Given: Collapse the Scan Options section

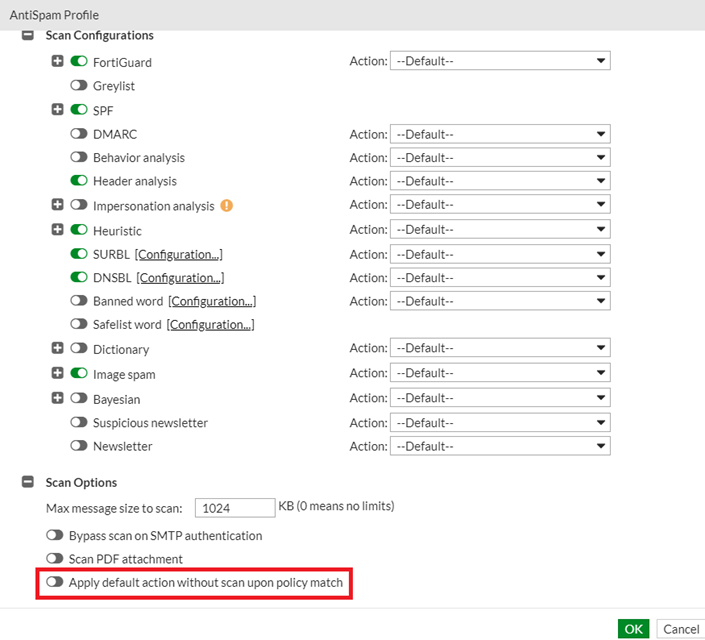Looking at the screenshot, I should point(28,482).
